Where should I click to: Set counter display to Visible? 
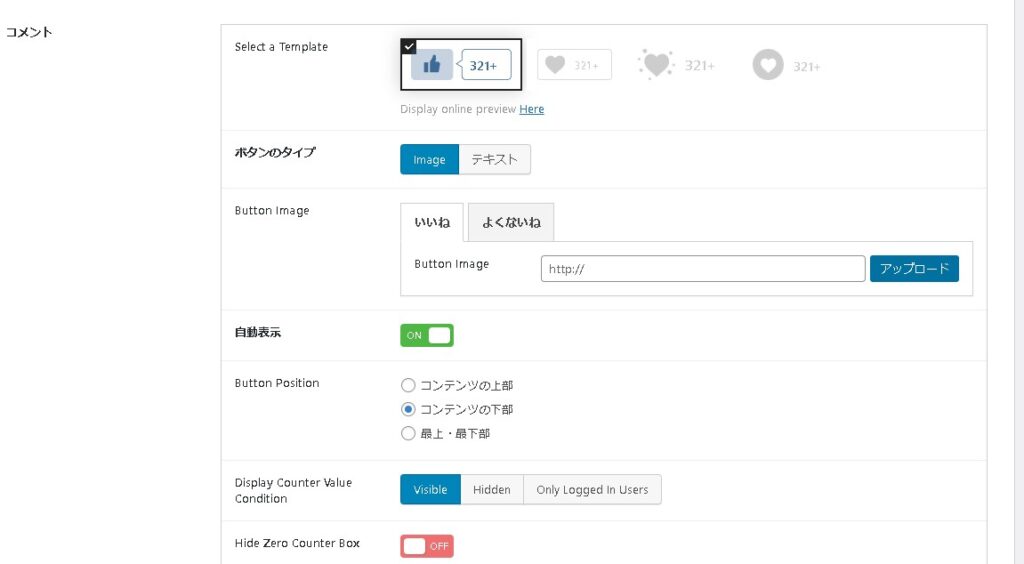click(x=430, y=490)
